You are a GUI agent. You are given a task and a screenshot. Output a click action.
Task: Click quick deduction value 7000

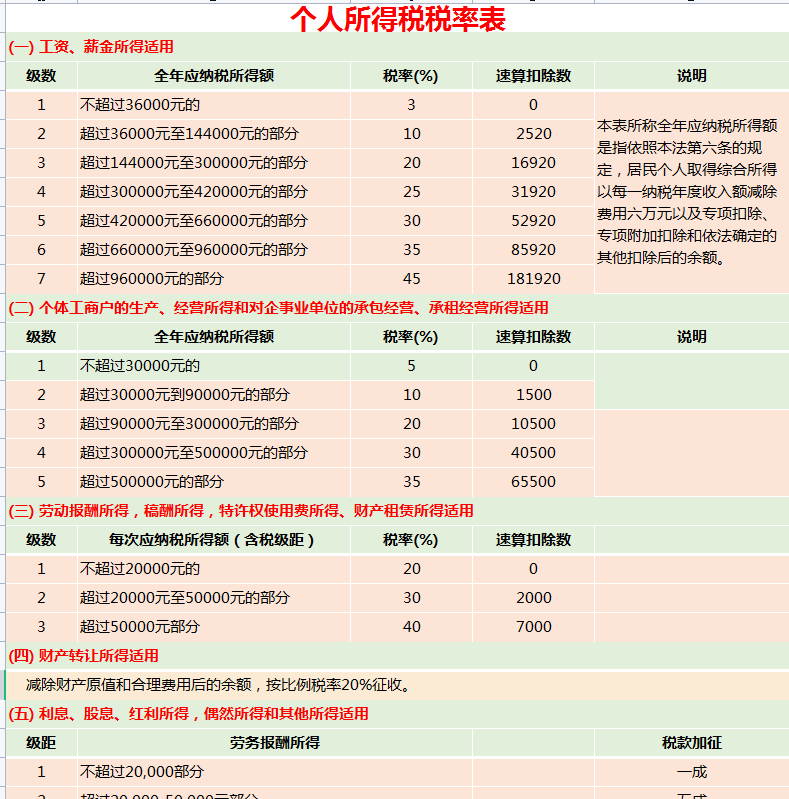pos(533,627)
